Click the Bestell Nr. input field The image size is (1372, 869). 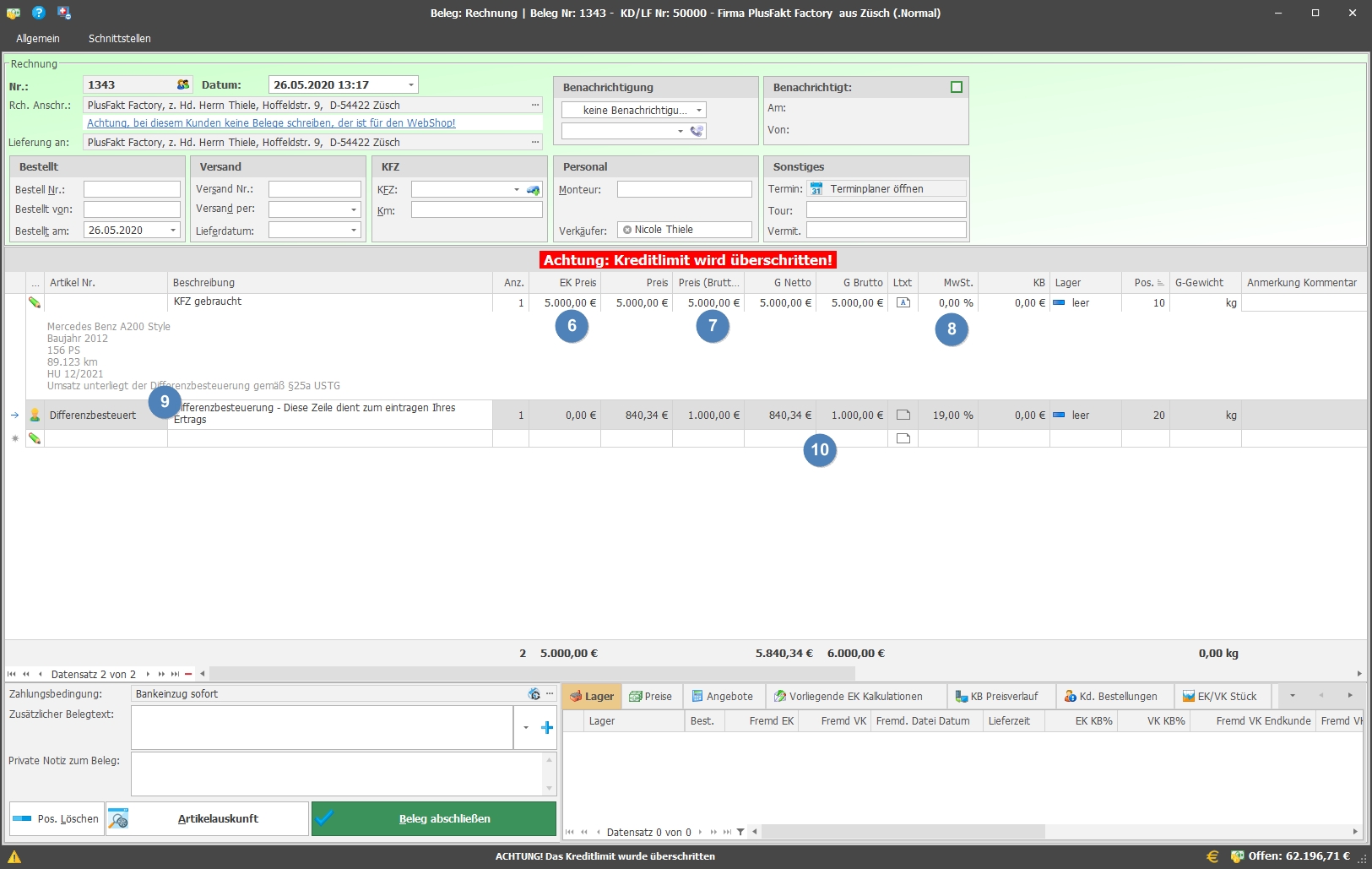click(132, 189)
